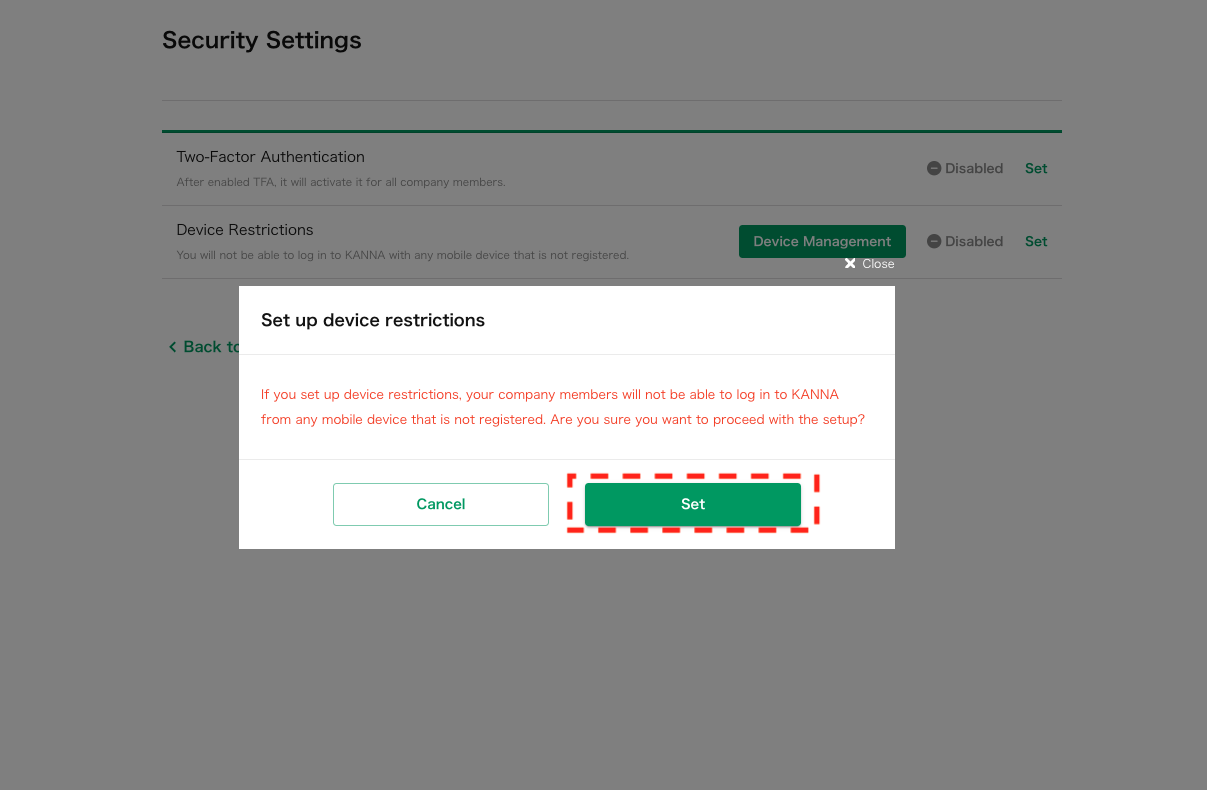This screenshot has height=790, width=1207.
Task: Click the Disabled text in the Two-Factor Authentication row
Action: click(x=973, y=168)
